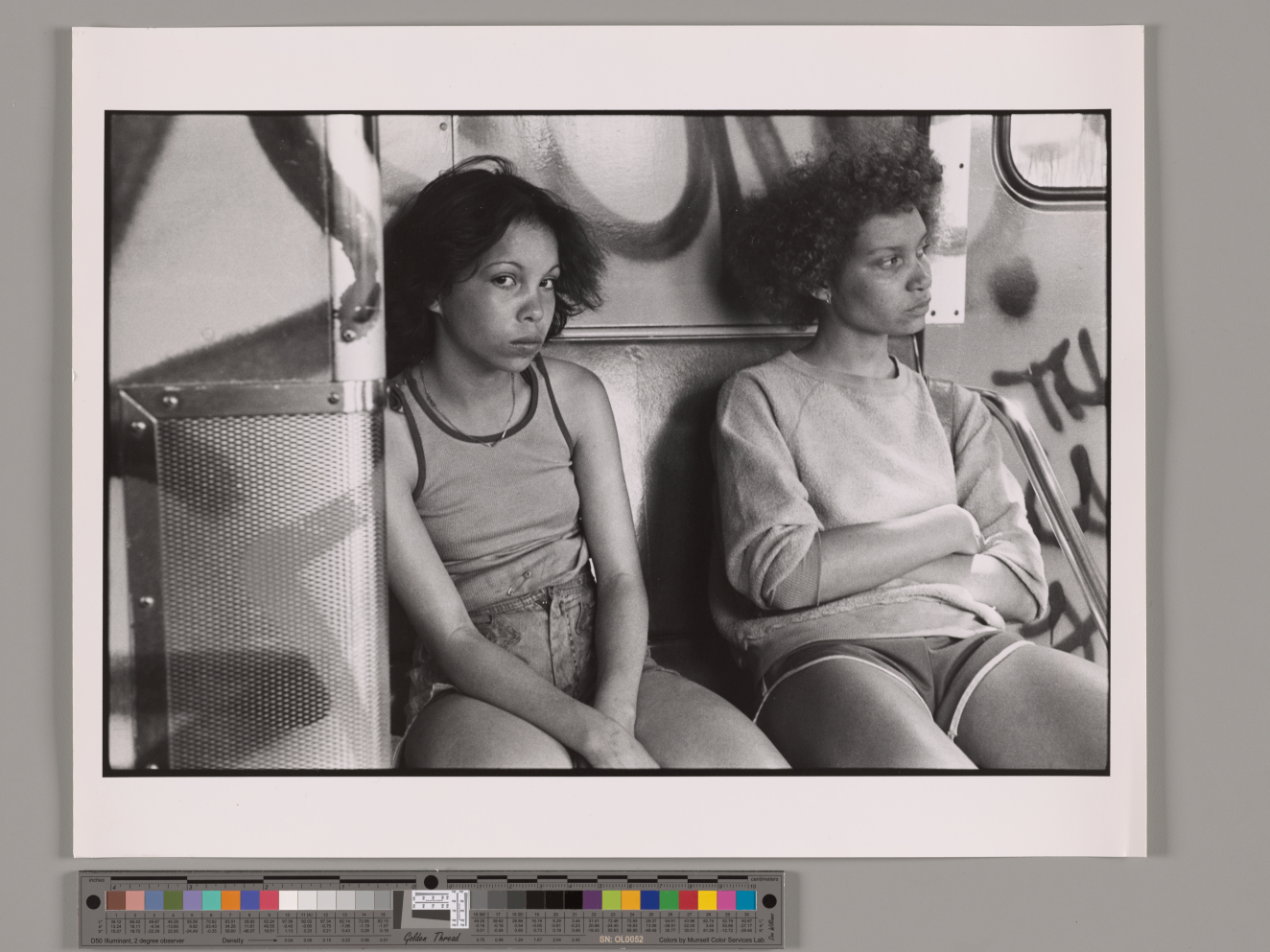Screen dimensions: 1270x952
Task: Click the 'Density' label on the target
Action: (x=233, y=940)
